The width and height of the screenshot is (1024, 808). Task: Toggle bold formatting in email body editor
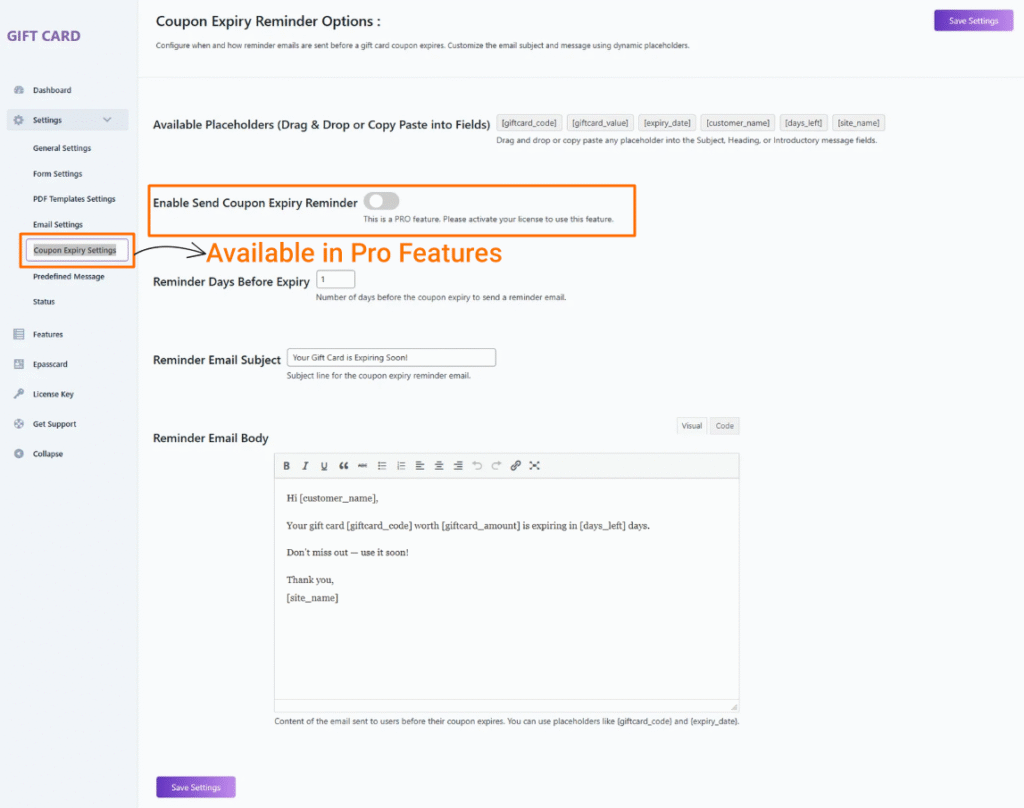click(287, 466)
